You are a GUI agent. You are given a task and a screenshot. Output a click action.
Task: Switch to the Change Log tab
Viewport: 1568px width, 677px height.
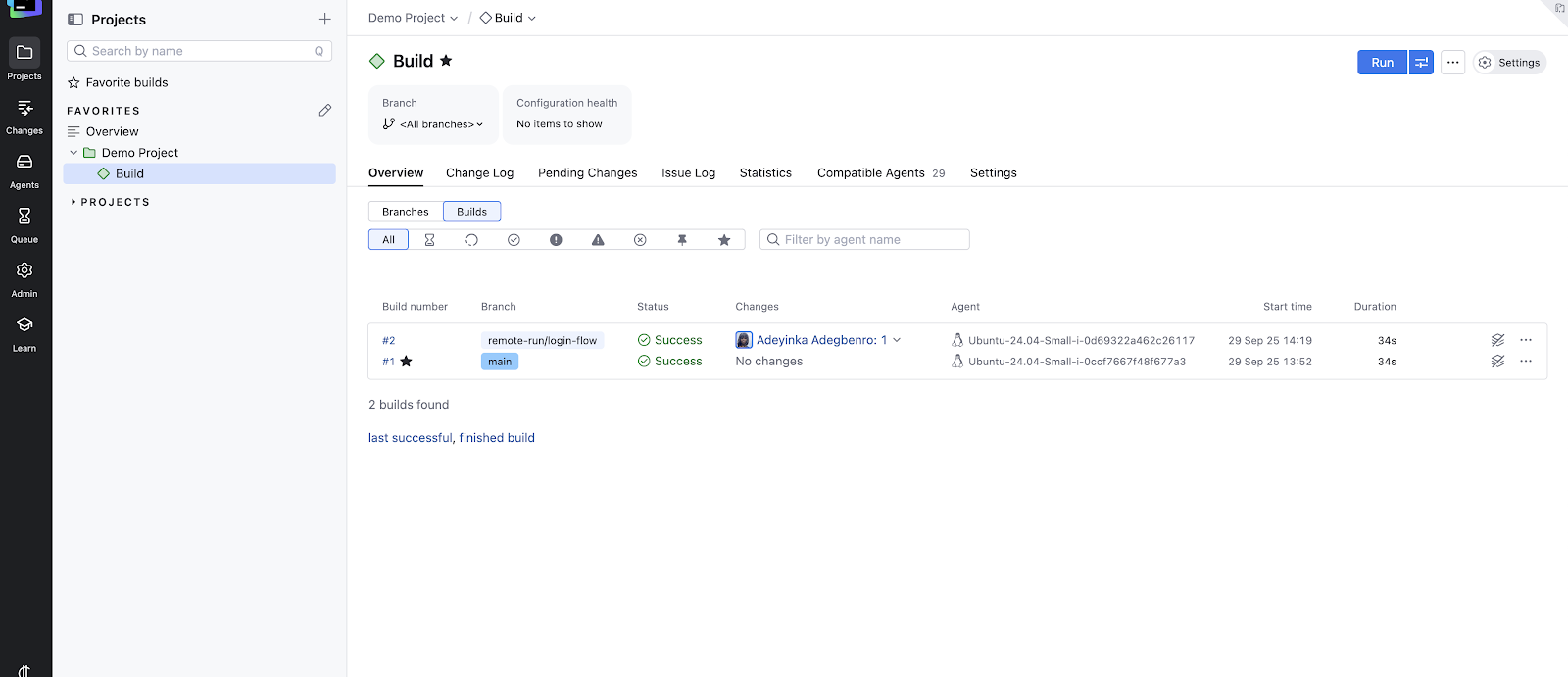coord(479,173)
